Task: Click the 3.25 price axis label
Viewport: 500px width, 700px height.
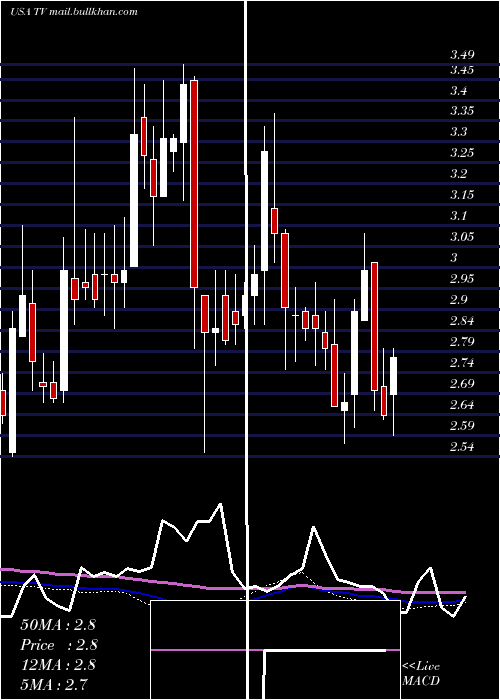Action: [x=462, y=153]
